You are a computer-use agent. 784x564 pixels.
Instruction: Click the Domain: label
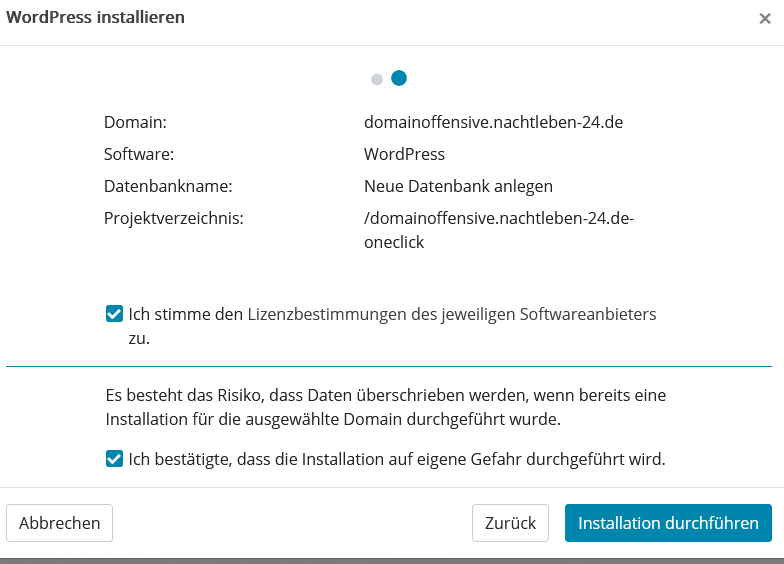coord(136,122)
